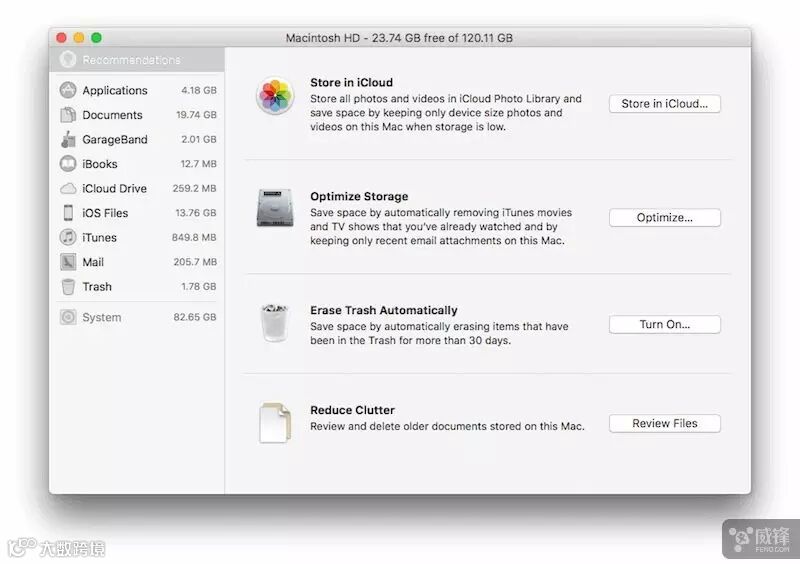The image size is (800, 564).
Task: Select the GarageBand category label
Action: pos(115,139)
